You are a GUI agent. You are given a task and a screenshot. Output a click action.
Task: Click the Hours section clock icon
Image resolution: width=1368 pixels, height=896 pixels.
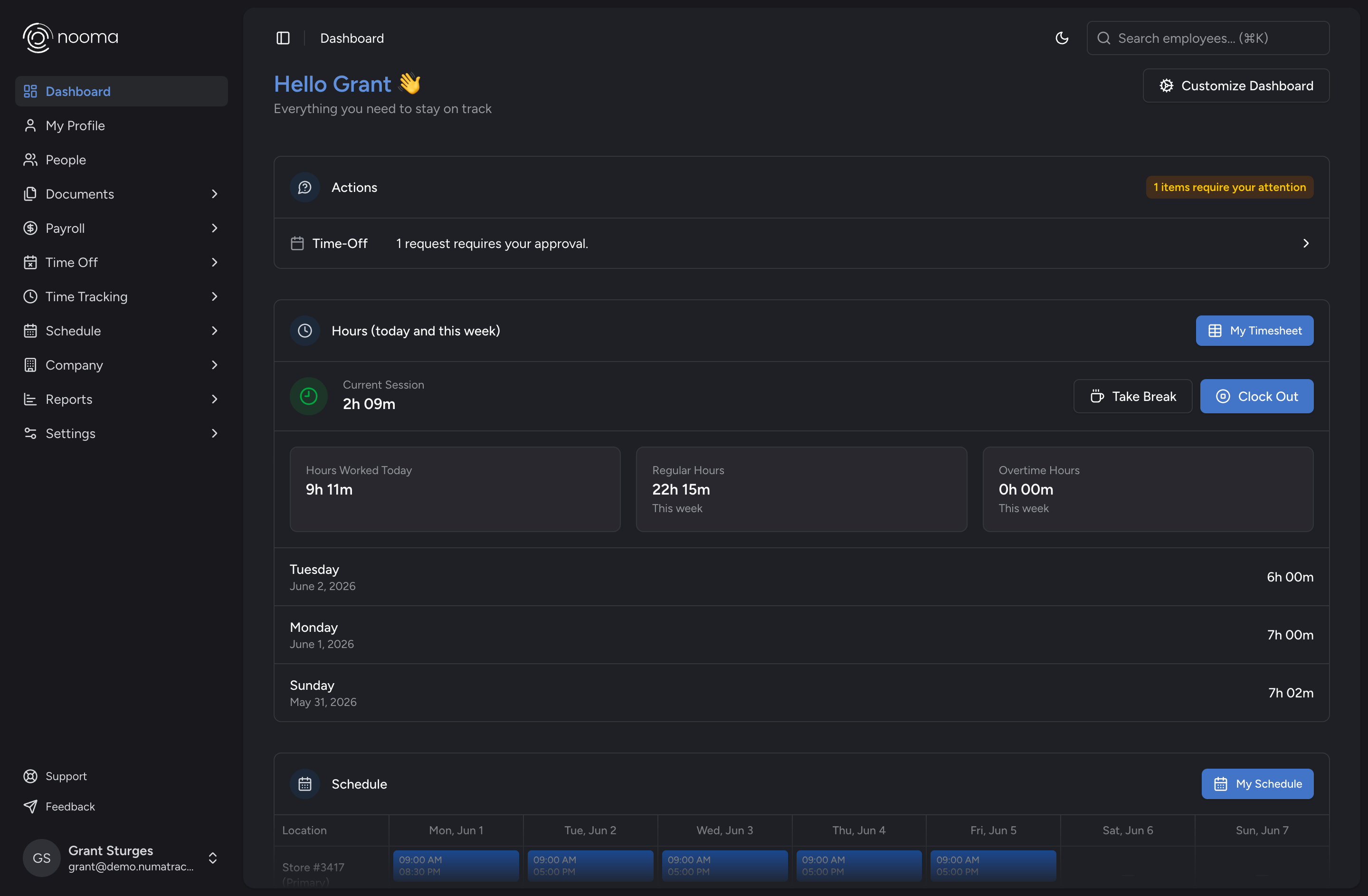click(x=304, y=331)
